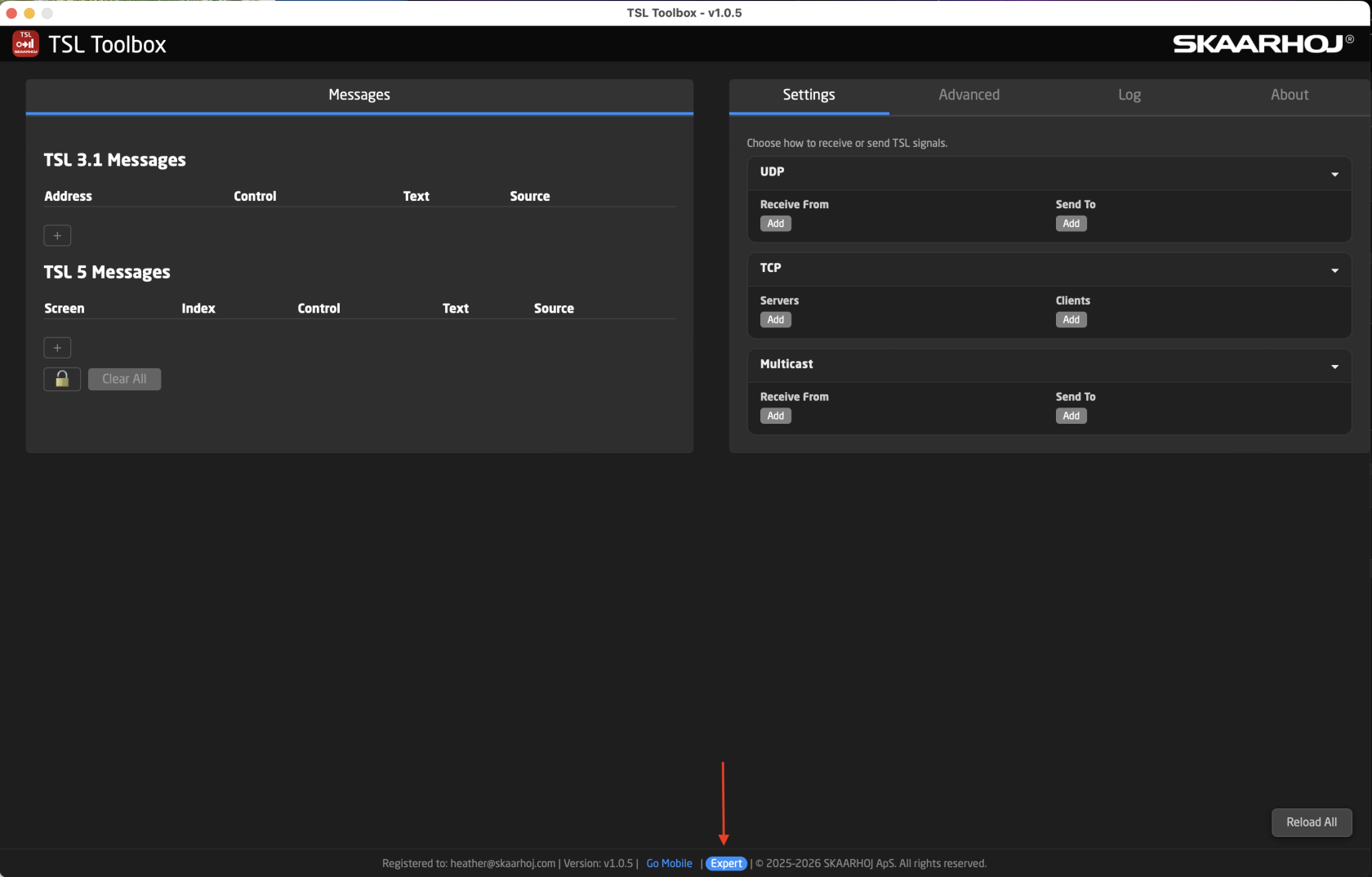This screenshot has height=877, width=1372.
Task: Add a TSL 5 message with plus button
Action: tap(57, 348)
